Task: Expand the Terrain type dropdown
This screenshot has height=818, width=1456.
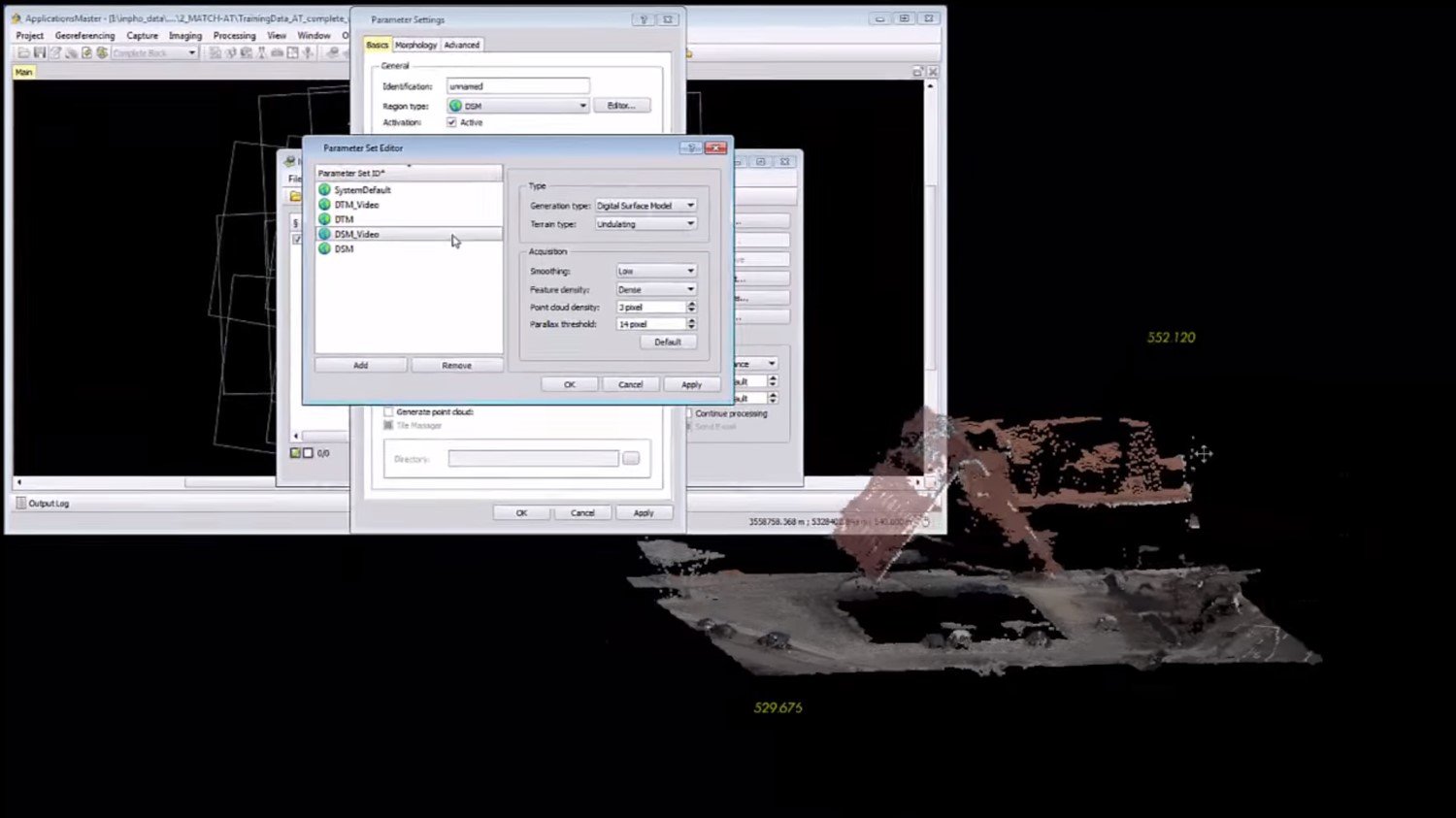Action: click(x=645, y=224)
